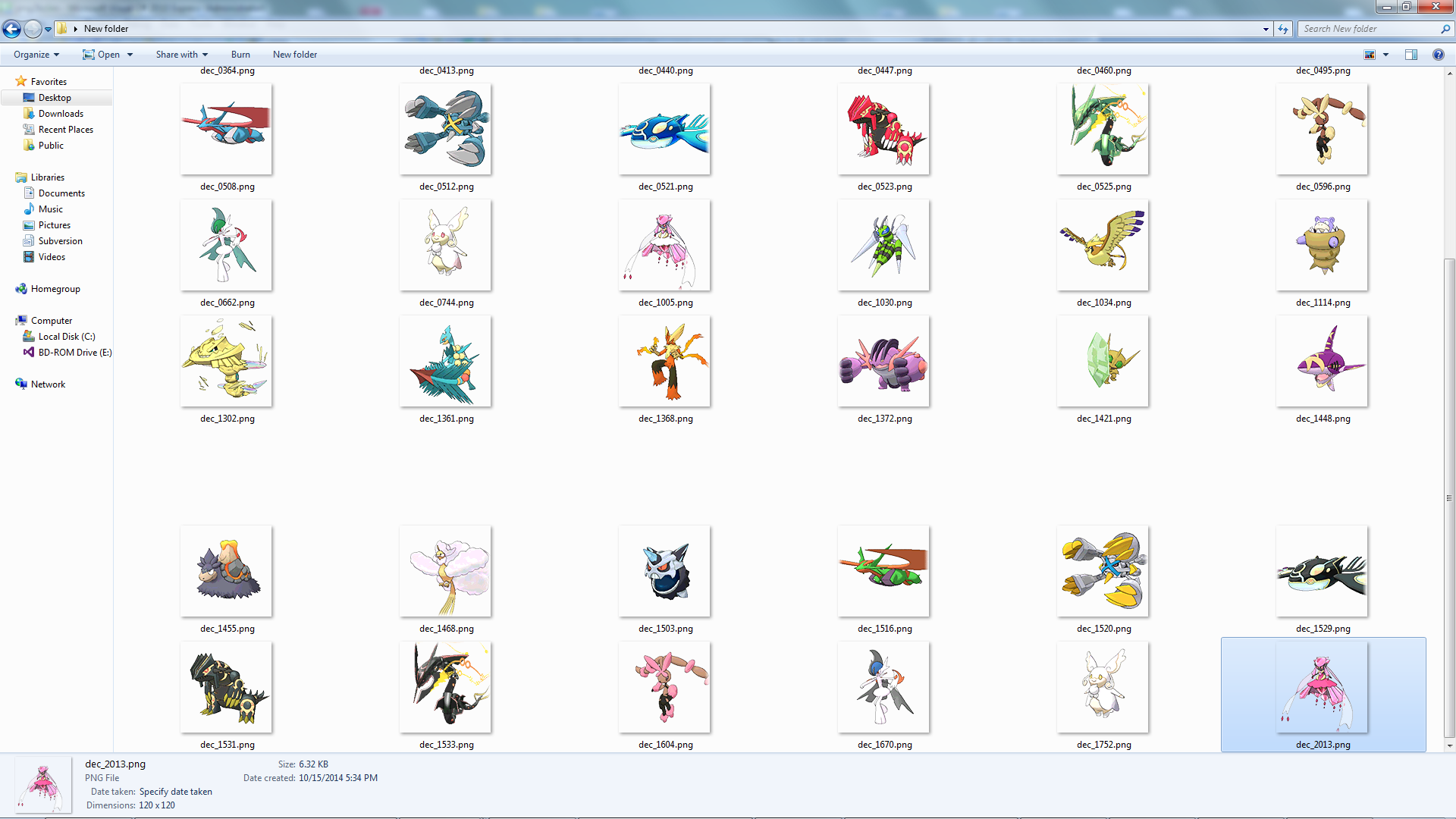Select Libraries in navigation pane

(x=47, y=177)
